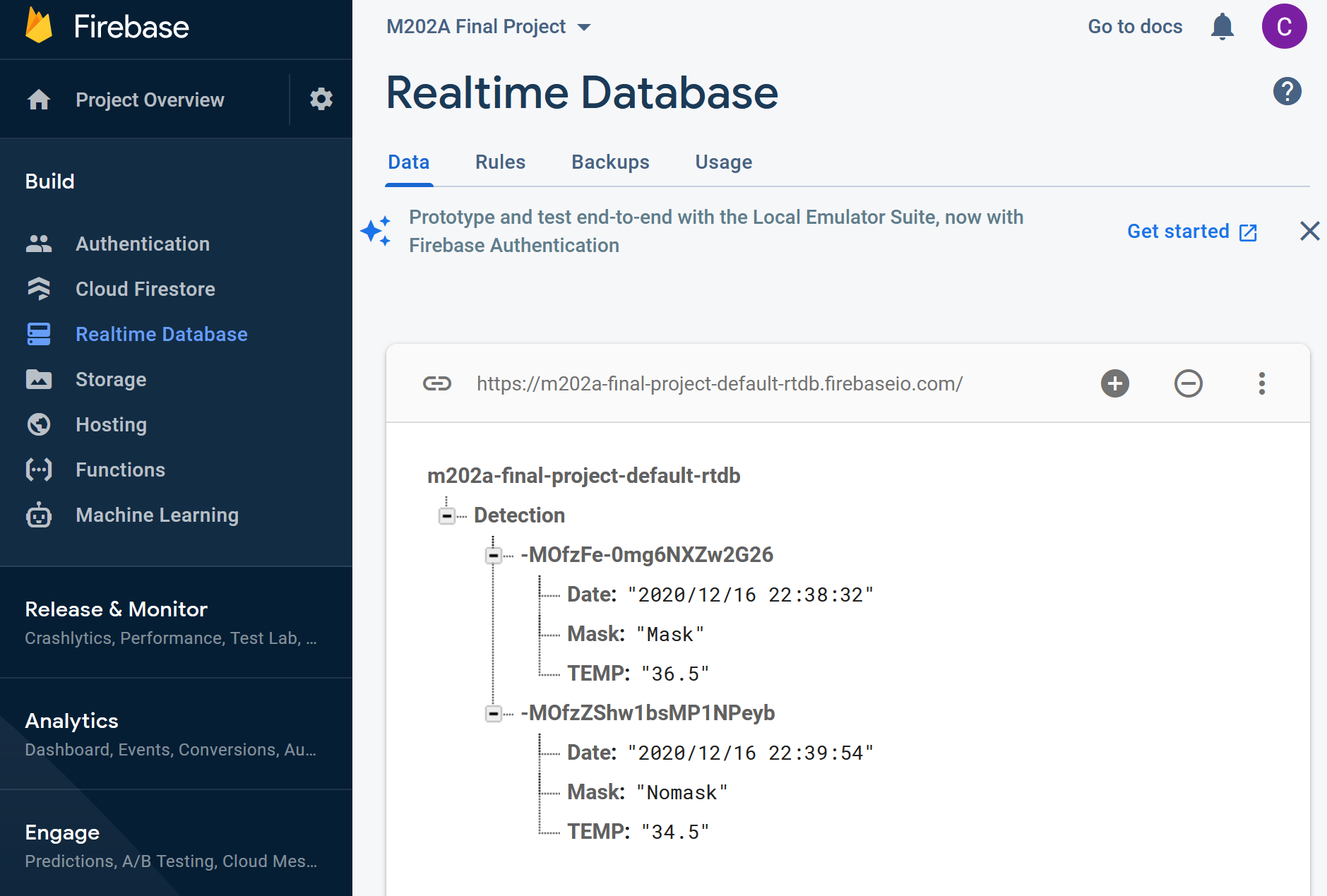Switch to the Usage tab
Image resolution: width=1327 pixels, height=896 pixels.
point(724,162)
